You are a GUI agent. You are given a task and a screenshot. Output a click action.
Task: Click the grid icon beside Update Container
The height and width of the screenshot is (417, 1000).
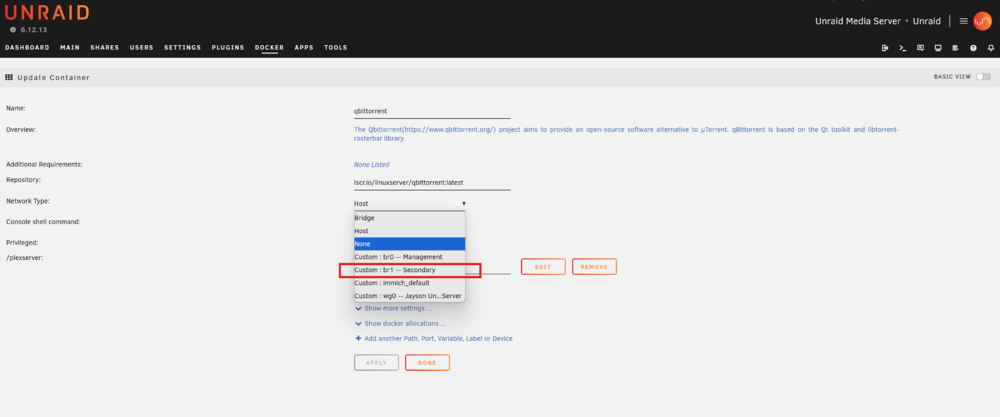click(x=9, y=77)
